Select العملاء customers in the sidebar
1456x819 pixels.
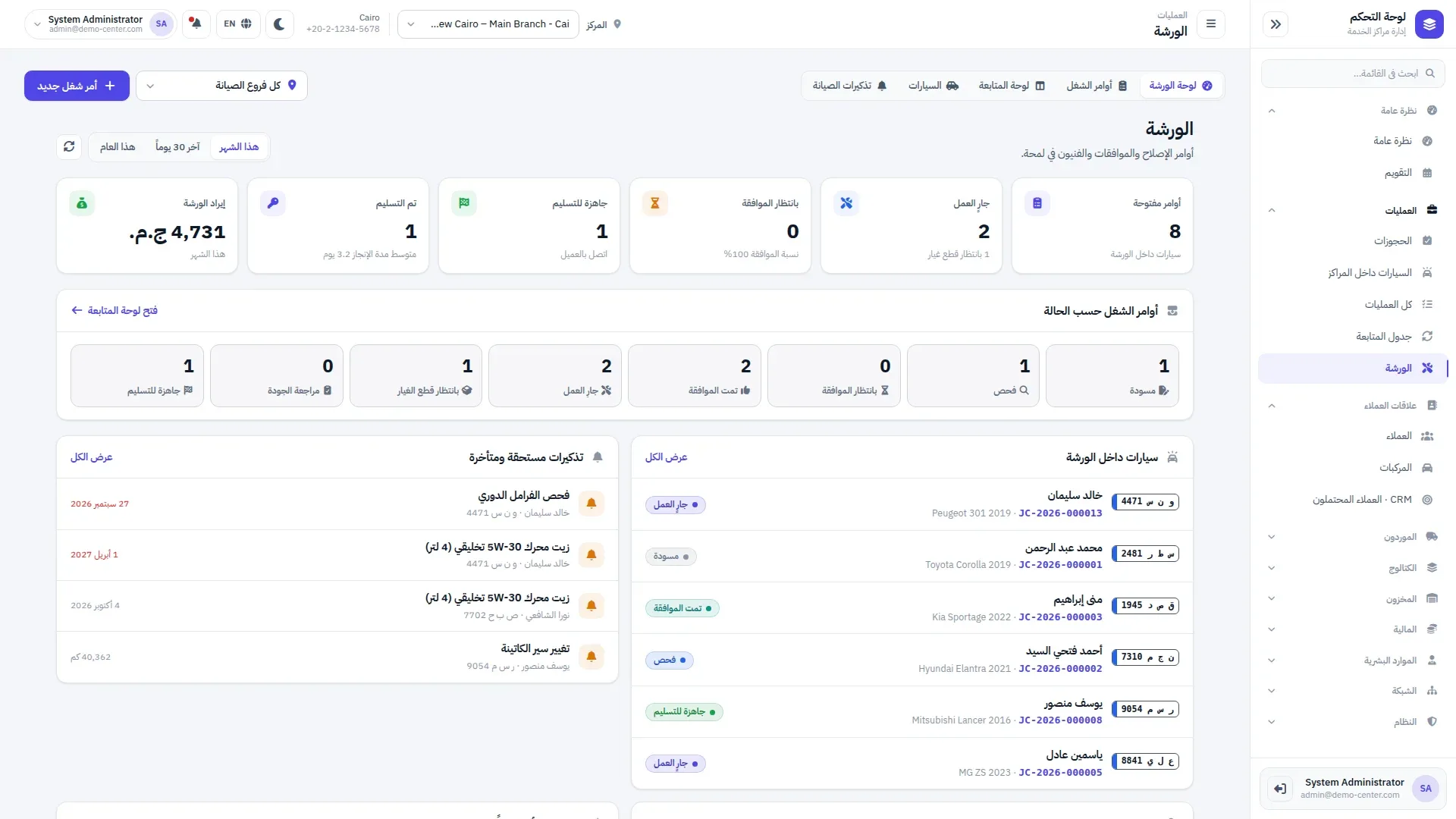1354,436
